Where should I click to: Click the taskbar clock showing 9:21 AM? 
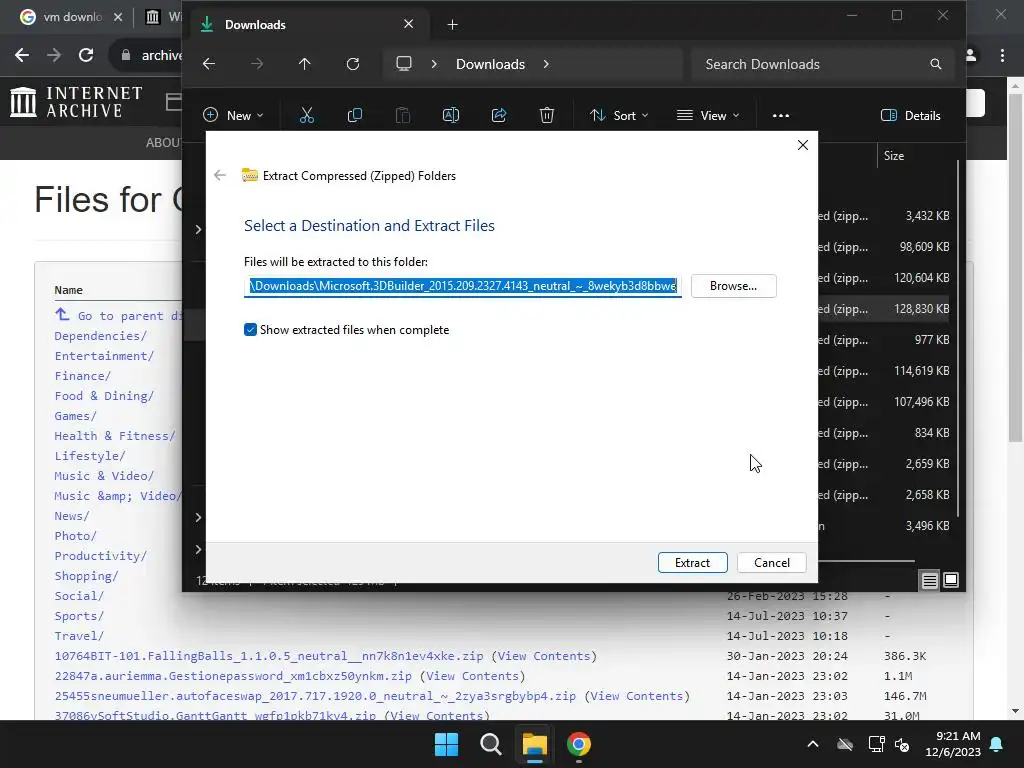953,744
